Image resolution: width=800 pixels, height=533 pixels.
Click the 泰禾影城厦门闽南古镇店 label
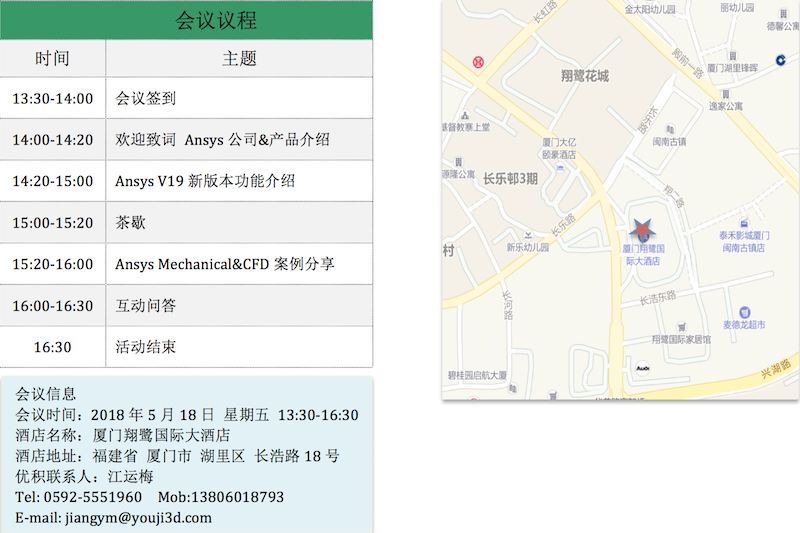coord(744,242)
